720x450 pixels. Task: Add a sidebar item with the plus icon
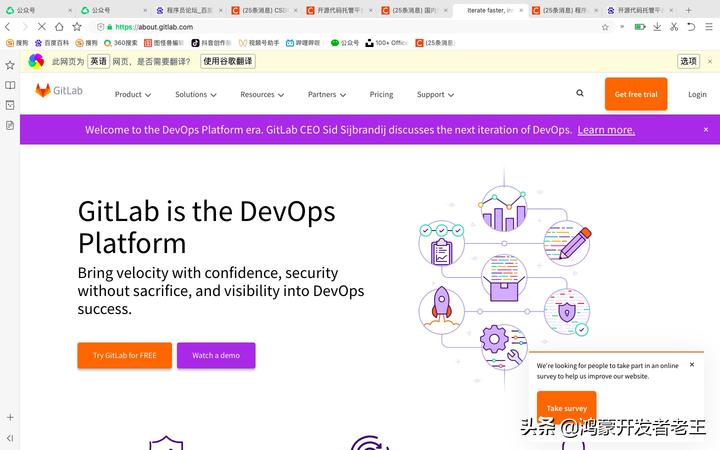(x=10, y=417)
